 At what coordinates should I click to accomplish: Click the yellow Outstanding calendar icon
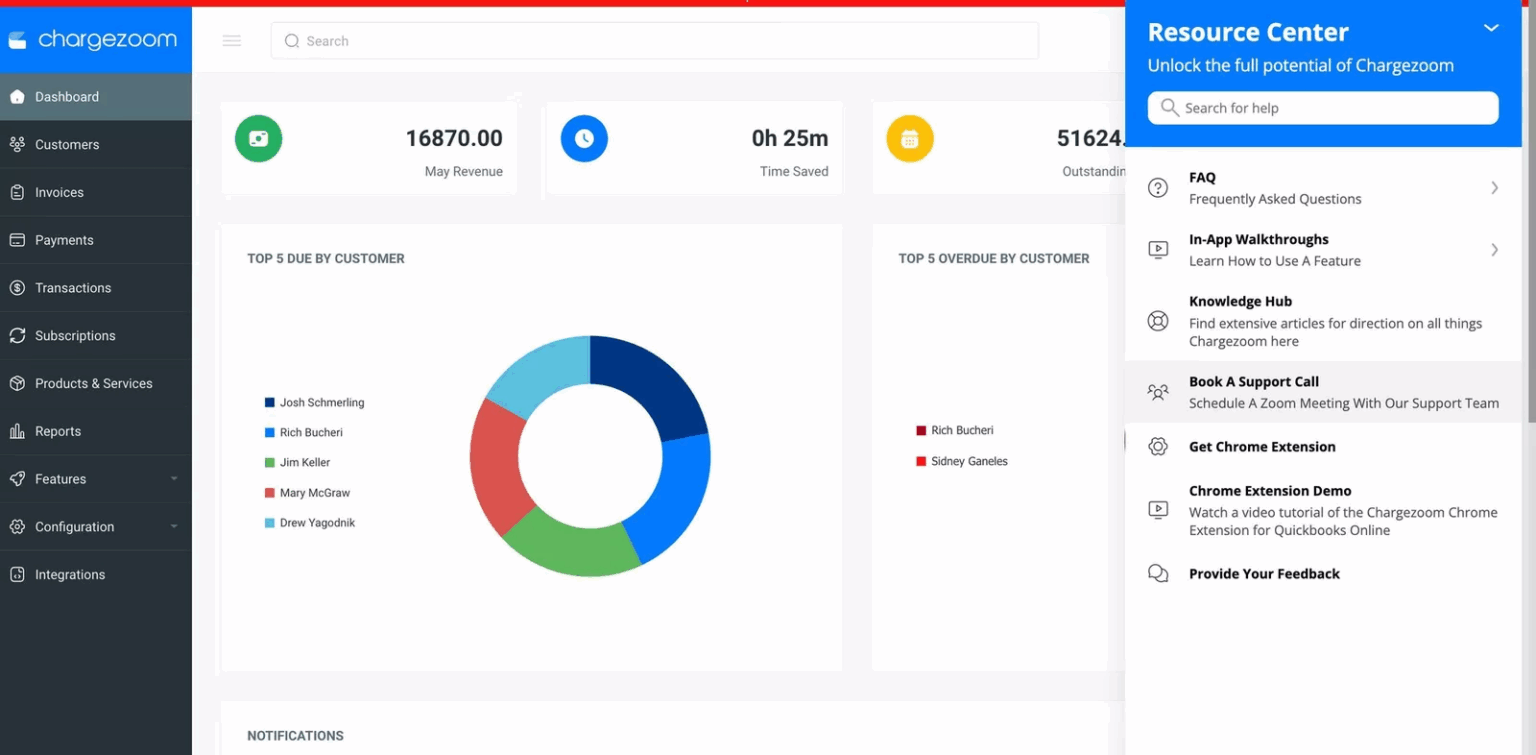[909, 138]
